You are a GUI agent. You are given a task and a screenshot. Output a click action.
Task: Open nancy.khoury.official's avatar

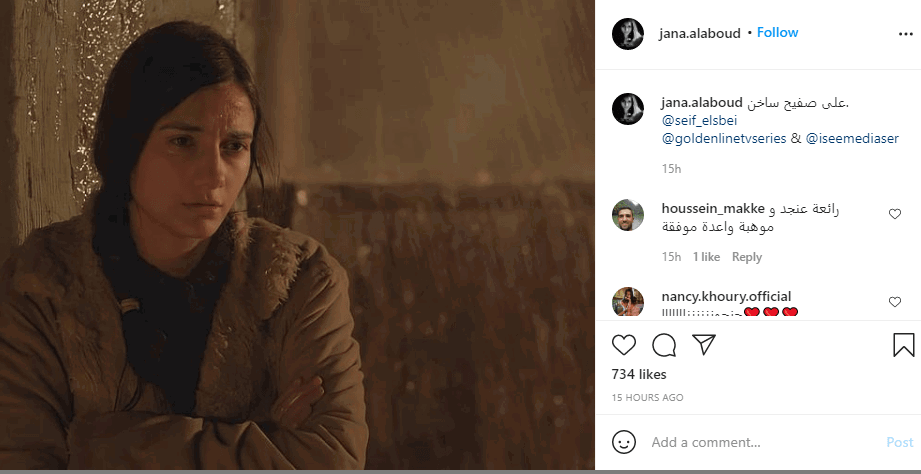(x=628, y=302)
